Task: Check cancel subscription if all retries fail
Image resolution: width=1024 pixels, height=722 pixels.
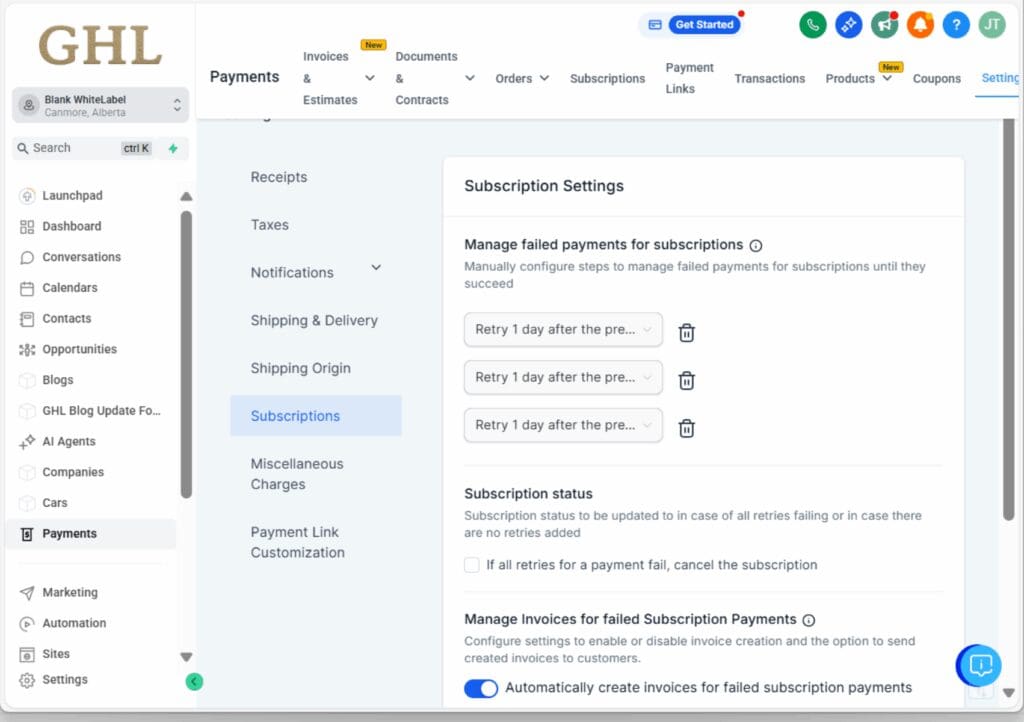Action: click(x=472, y=565)
